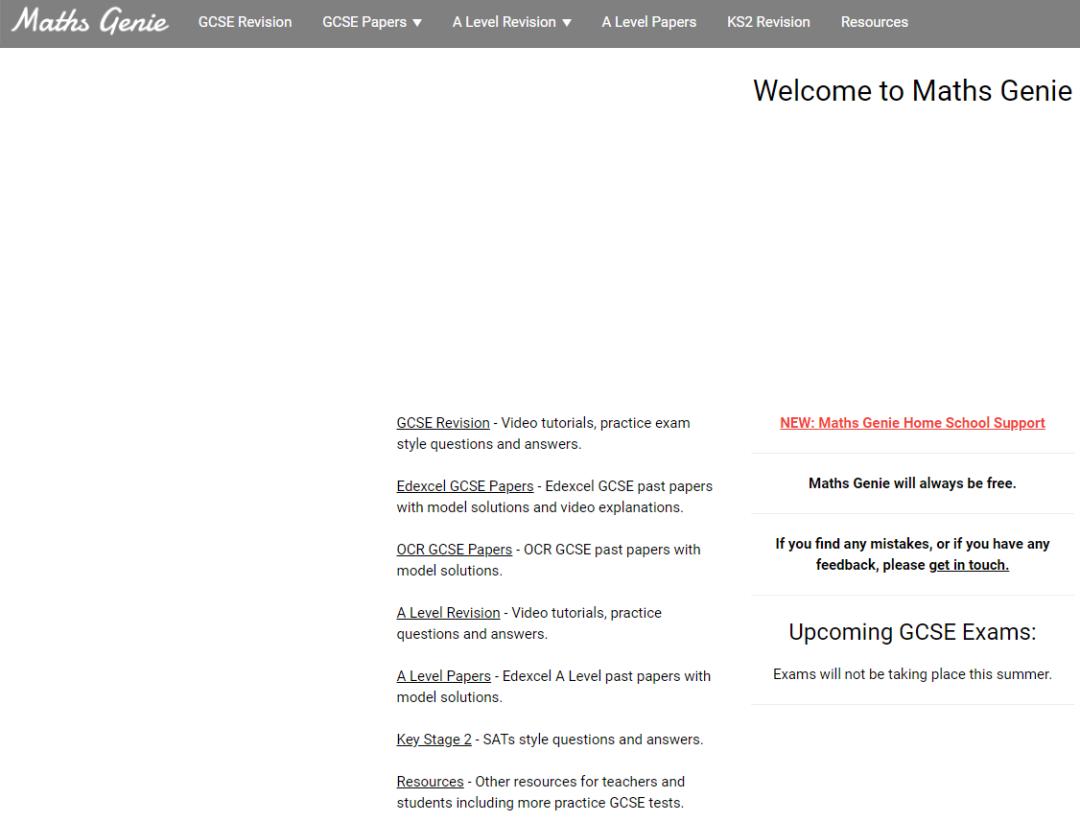
Task: Open A Level Papers in the navigation bar
Action: pyautogui.click(x=649, y=22)
